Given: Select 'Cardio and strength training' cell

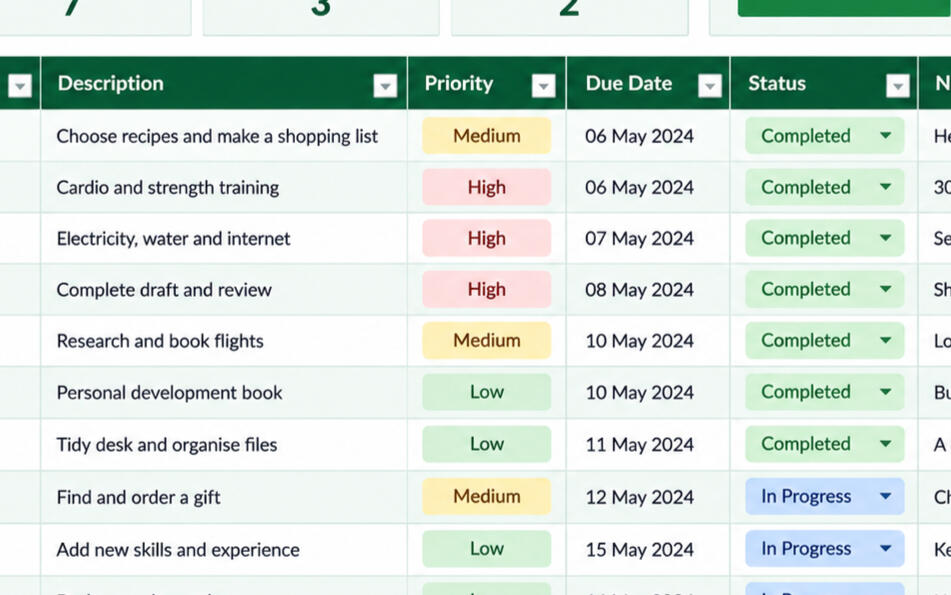Looking at the screenshot, I should pyautogui.click(x=224, y=187).
